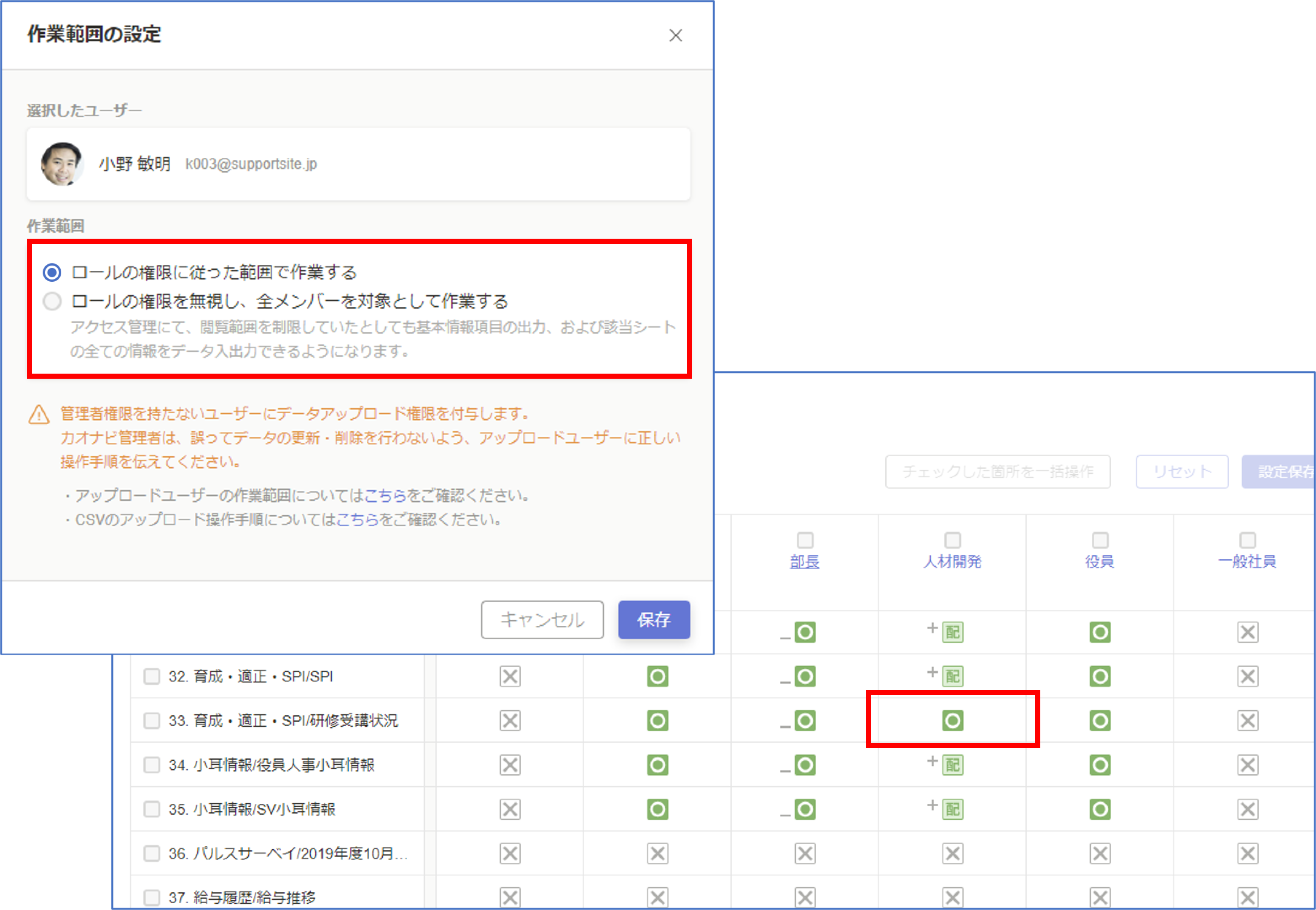Open こちら link about 作業範囲

pos(385,495)
